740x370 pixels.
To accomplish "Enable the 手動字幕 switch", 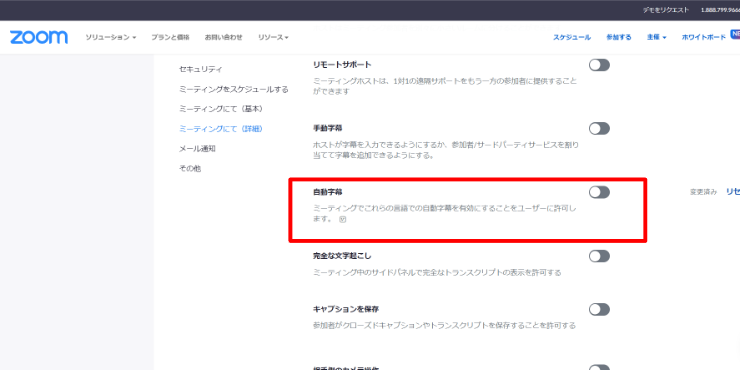I will coord(599,128).
